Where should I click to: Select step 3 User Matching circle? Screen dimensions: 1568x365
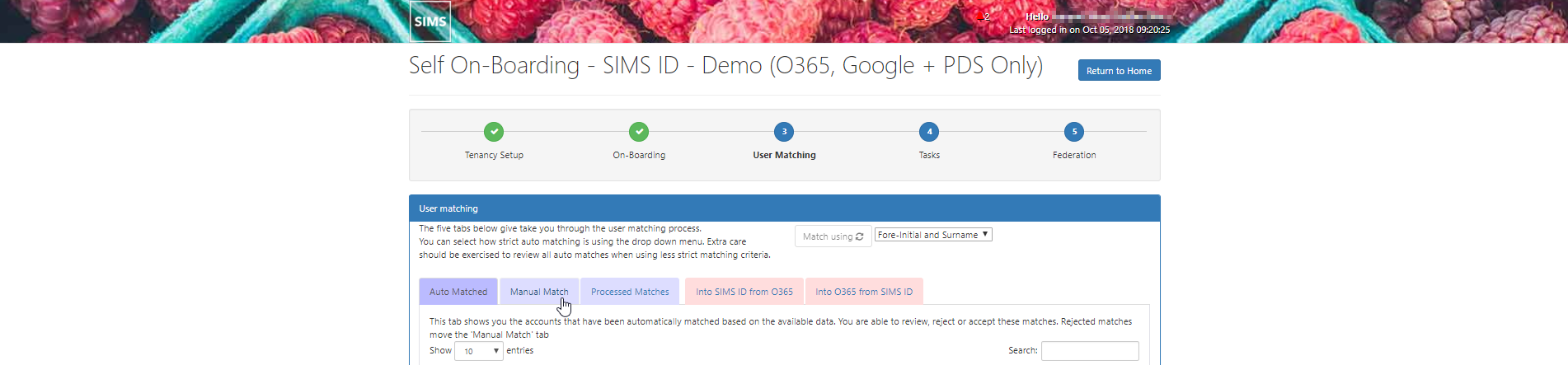pyautogui.click(x=784, y=132)
